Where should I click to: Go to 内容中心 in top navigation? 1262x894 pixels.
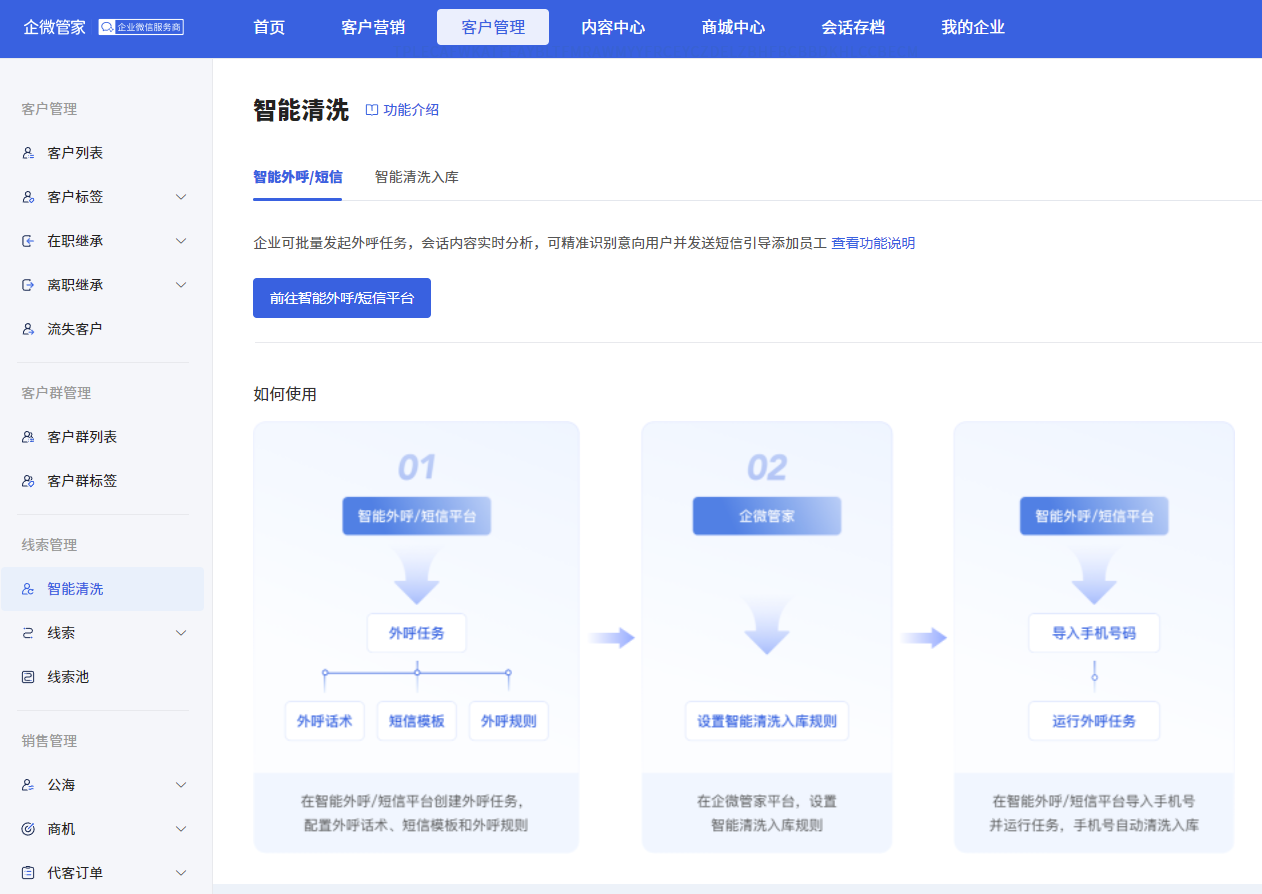[x=613, y=28]
